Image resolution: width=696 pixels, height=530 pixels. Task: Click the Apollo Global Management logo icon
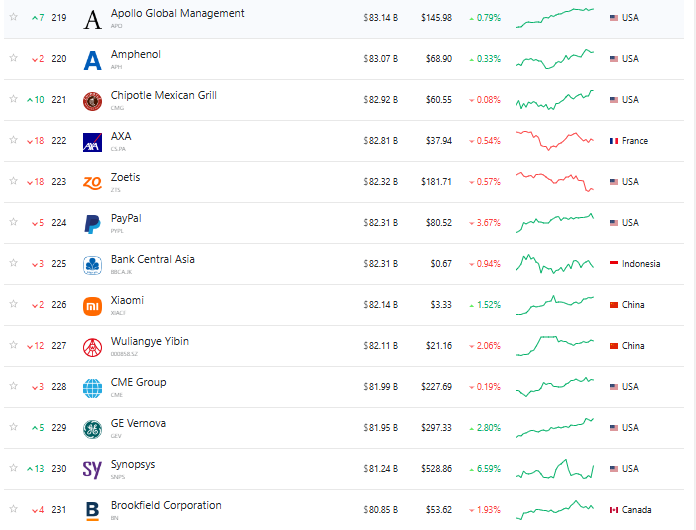92,20
